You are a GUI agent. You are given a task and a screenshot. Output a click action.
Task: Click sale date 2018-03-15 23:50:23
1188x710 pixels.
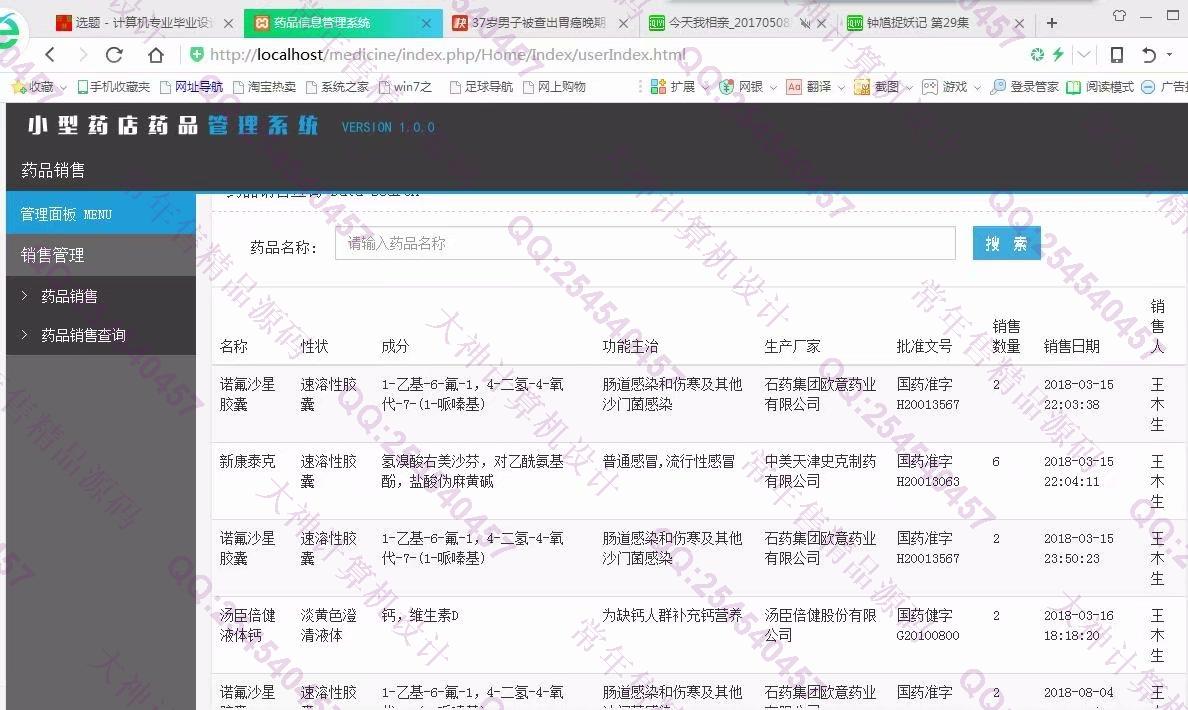click(x=1078, y=549)
